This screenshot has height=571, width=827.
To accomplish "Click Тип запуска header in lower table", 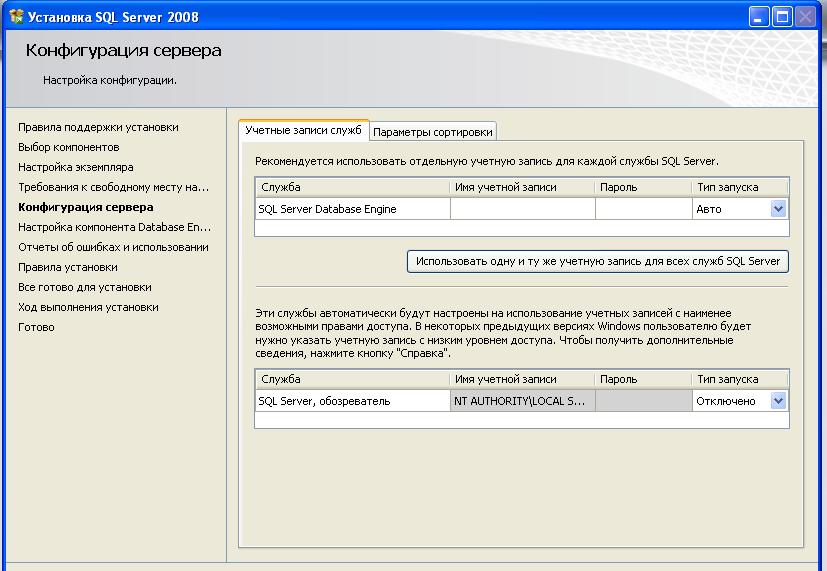I will 740,379.
